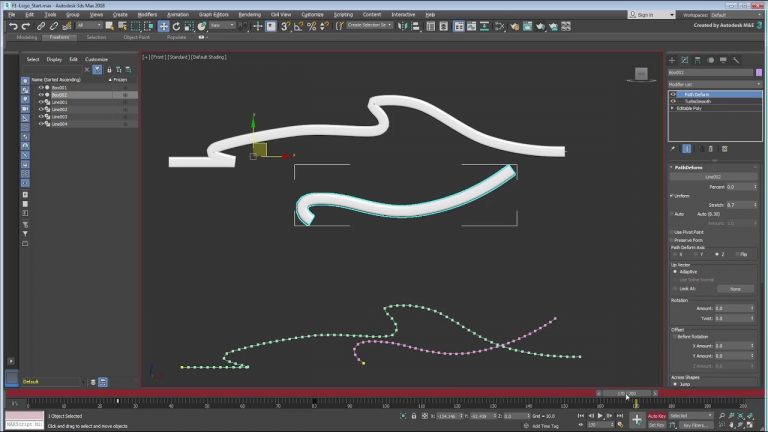This screenshot has height=432, width=768.
Task: Toggle the 3D Snaps icon
Action: tap(285, 26)
